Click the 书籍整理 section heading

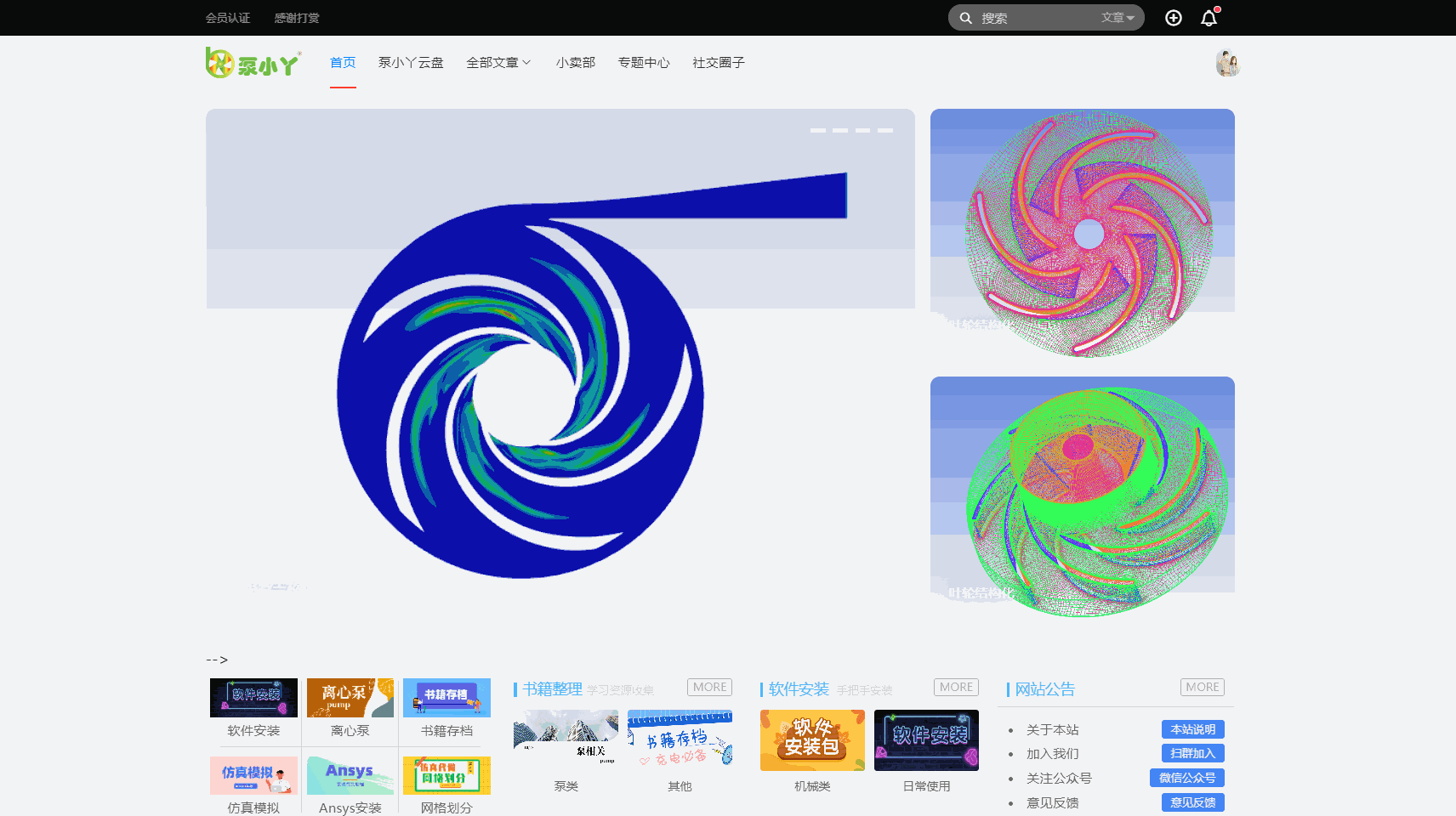tap(552, 689)
